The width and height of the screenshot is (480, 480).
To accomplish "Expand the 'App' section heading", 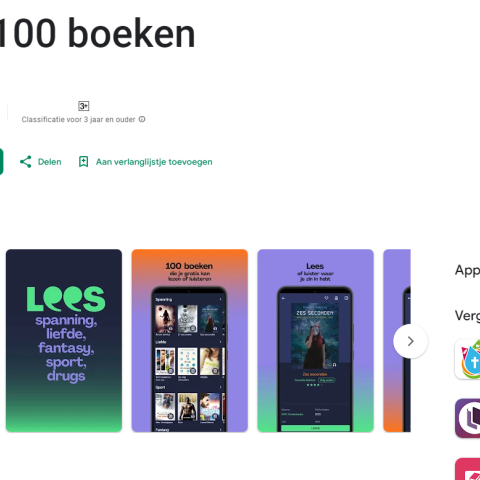I will pyautogui.click(x=467, y=270).
